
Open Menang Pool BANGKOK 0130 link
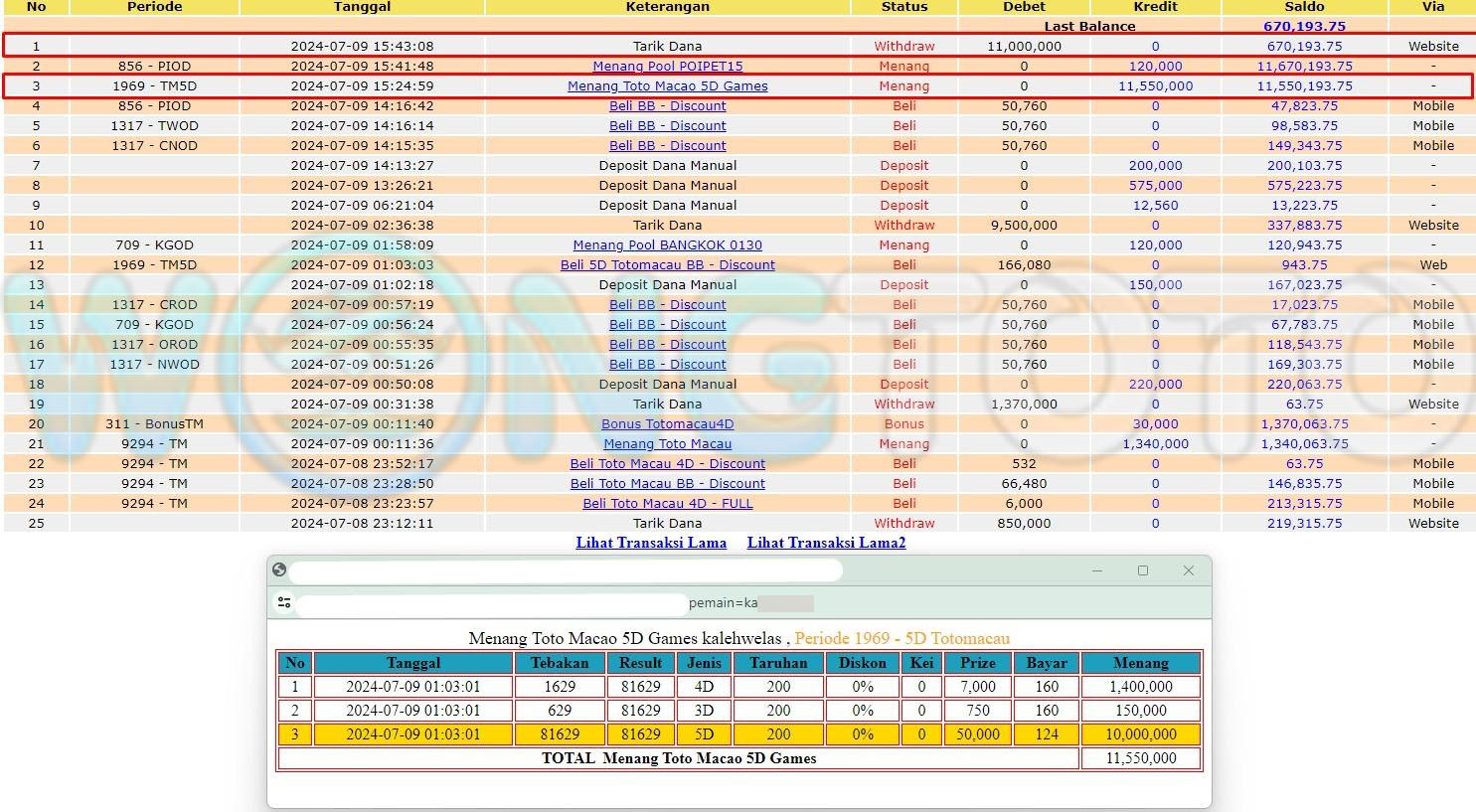click(667, 245)
